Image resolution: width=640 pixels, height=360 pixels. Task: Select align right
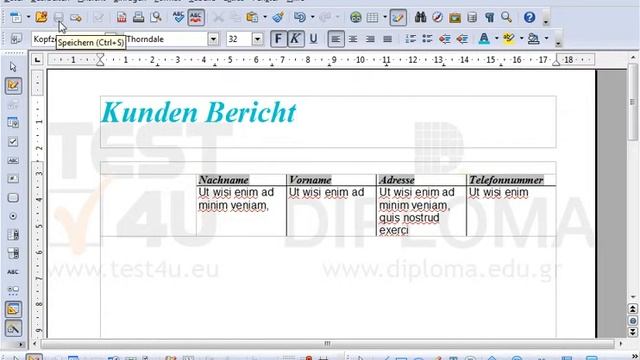coord(370,39)
